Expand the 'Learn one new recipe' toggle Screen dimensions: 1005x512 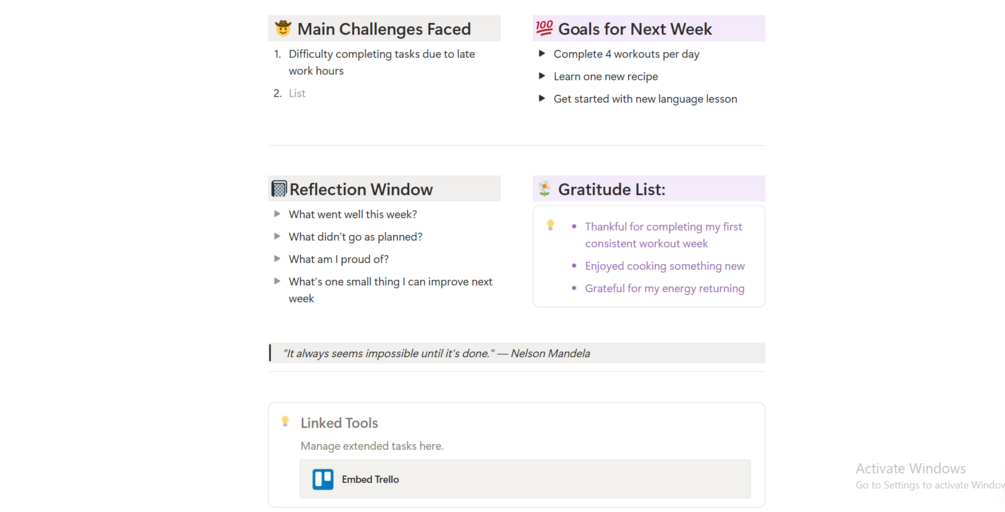pyautogui.click(x=542, y=76)
